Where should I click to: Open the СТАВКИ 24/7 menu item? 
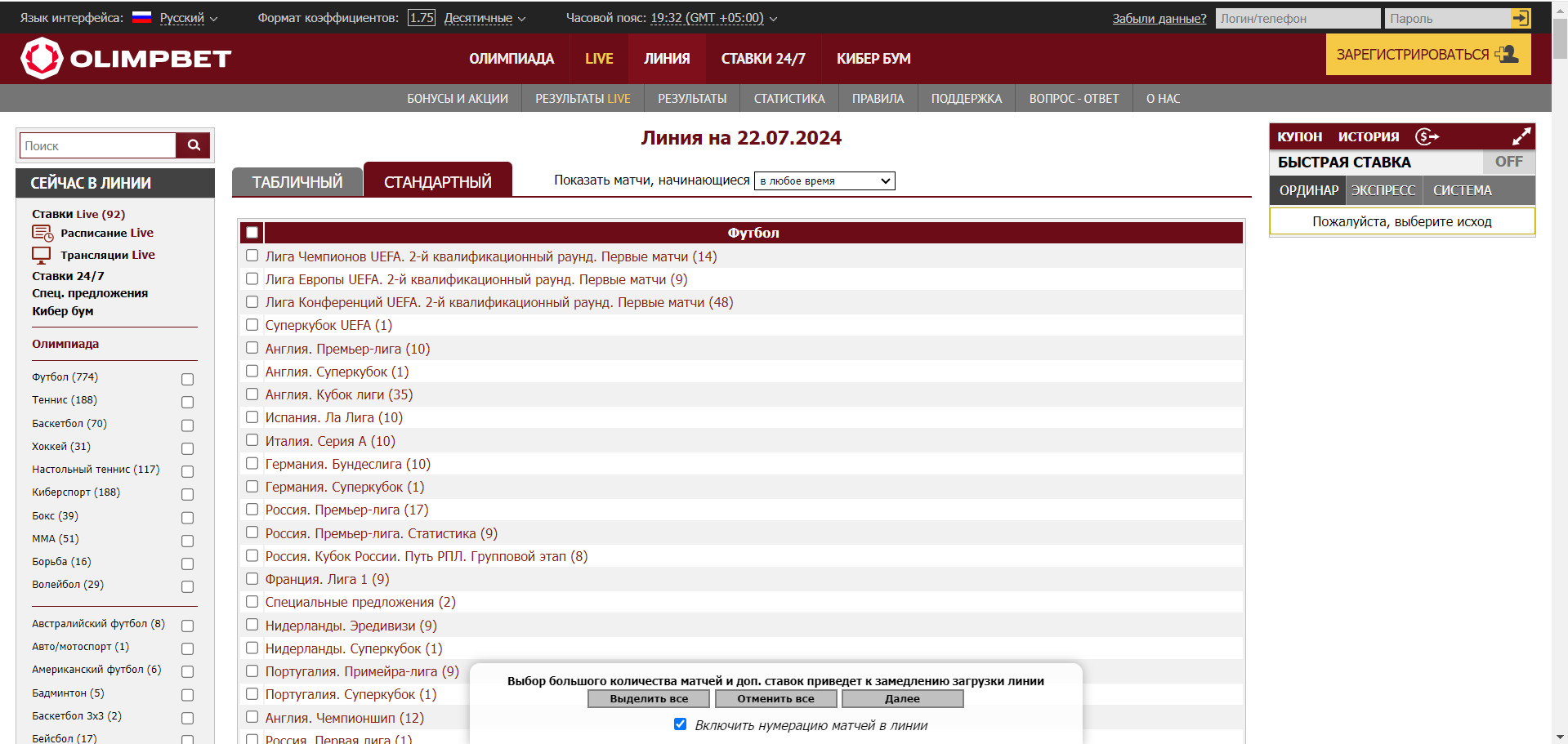click(763, 59)
